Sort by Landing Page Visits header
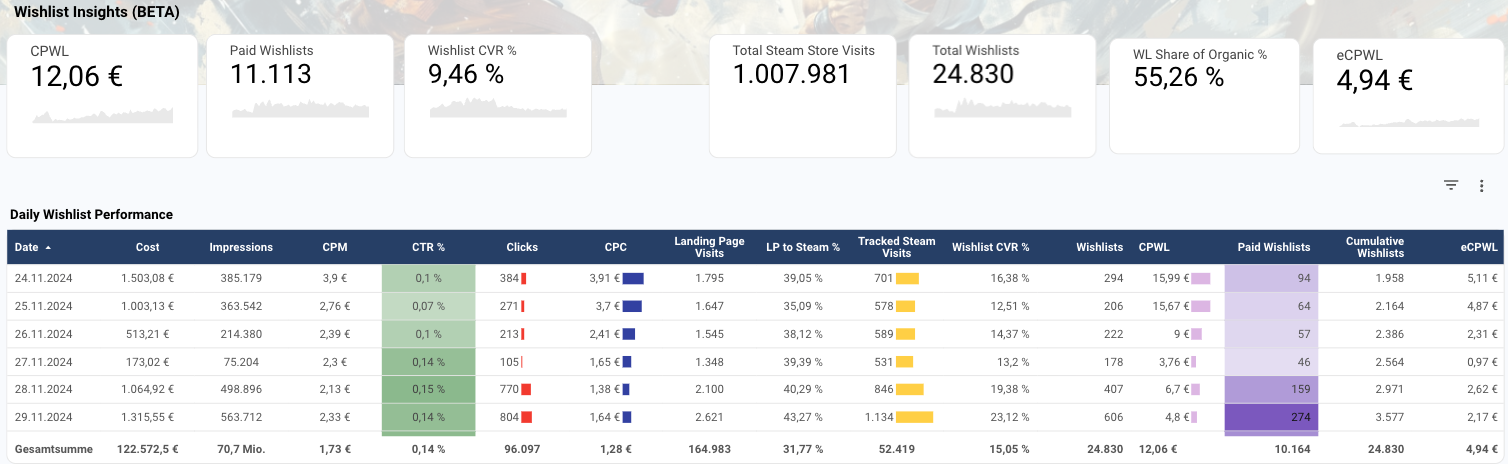Viewport: 1508px width, 464px height. (x=709, y=247)
